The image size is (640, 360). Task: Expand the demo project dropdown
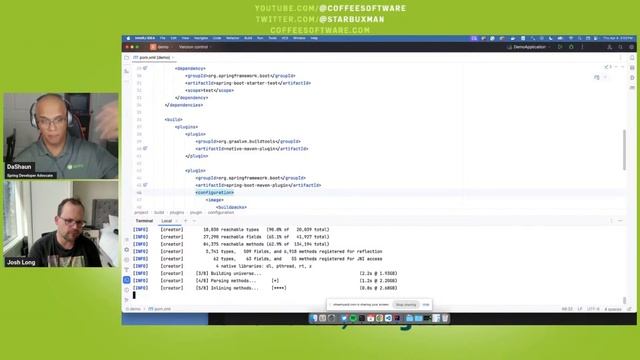162,47
